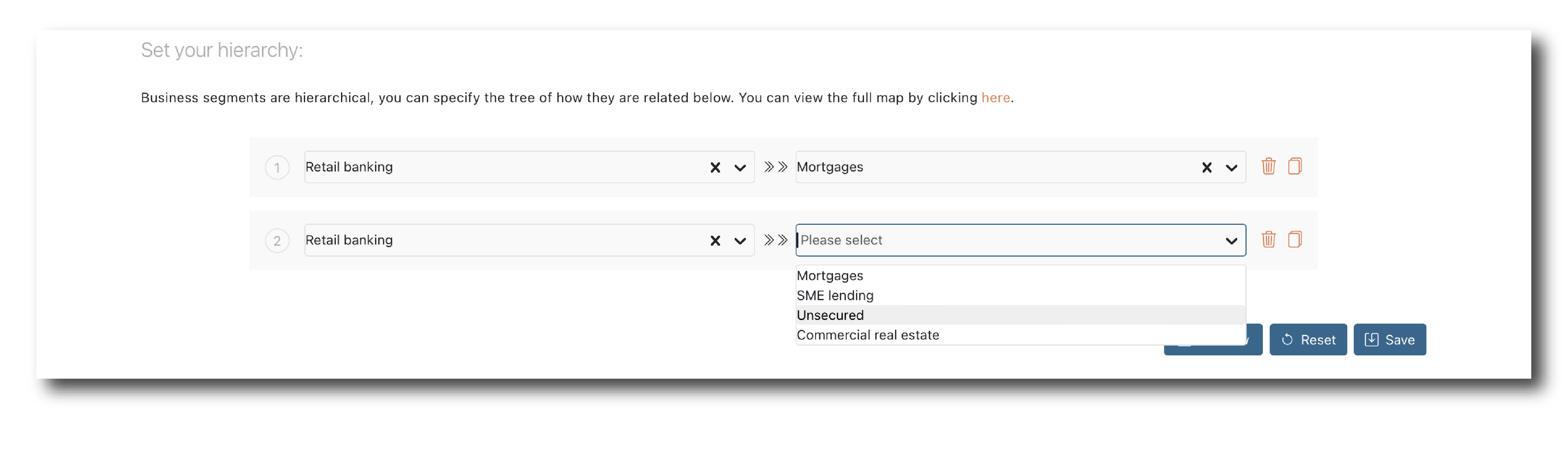The height and width of the screenshot is (461, 1568).
Task: Choose Mortgages from the open dropdown list
Action: pos(830,276)
